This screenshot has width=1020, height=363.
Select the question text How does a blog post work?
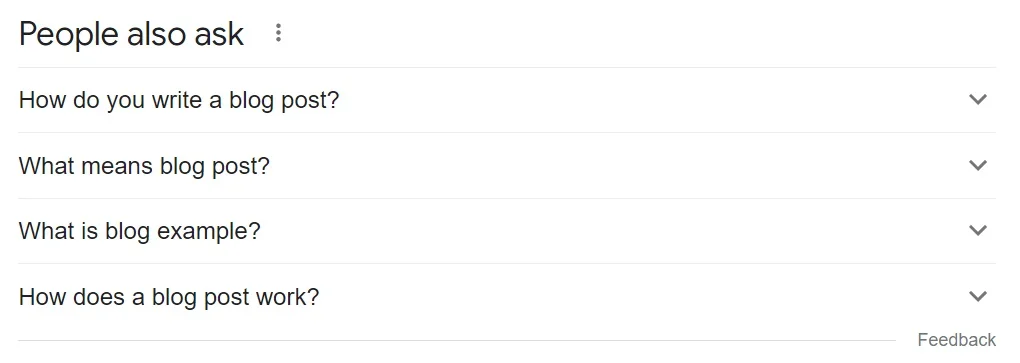tap(169, 297)
